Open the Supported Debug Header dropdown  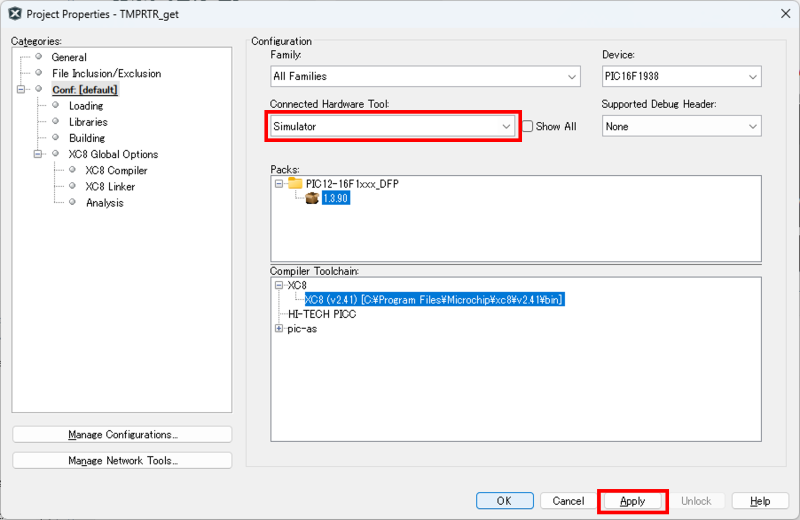681,127
